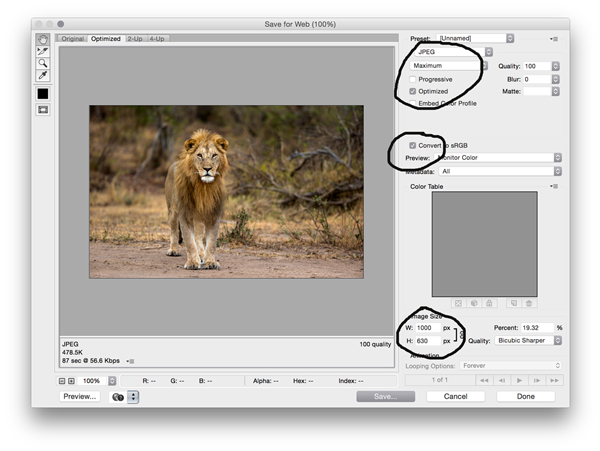Select the Eyedropper tool

(x=43, y=75)
